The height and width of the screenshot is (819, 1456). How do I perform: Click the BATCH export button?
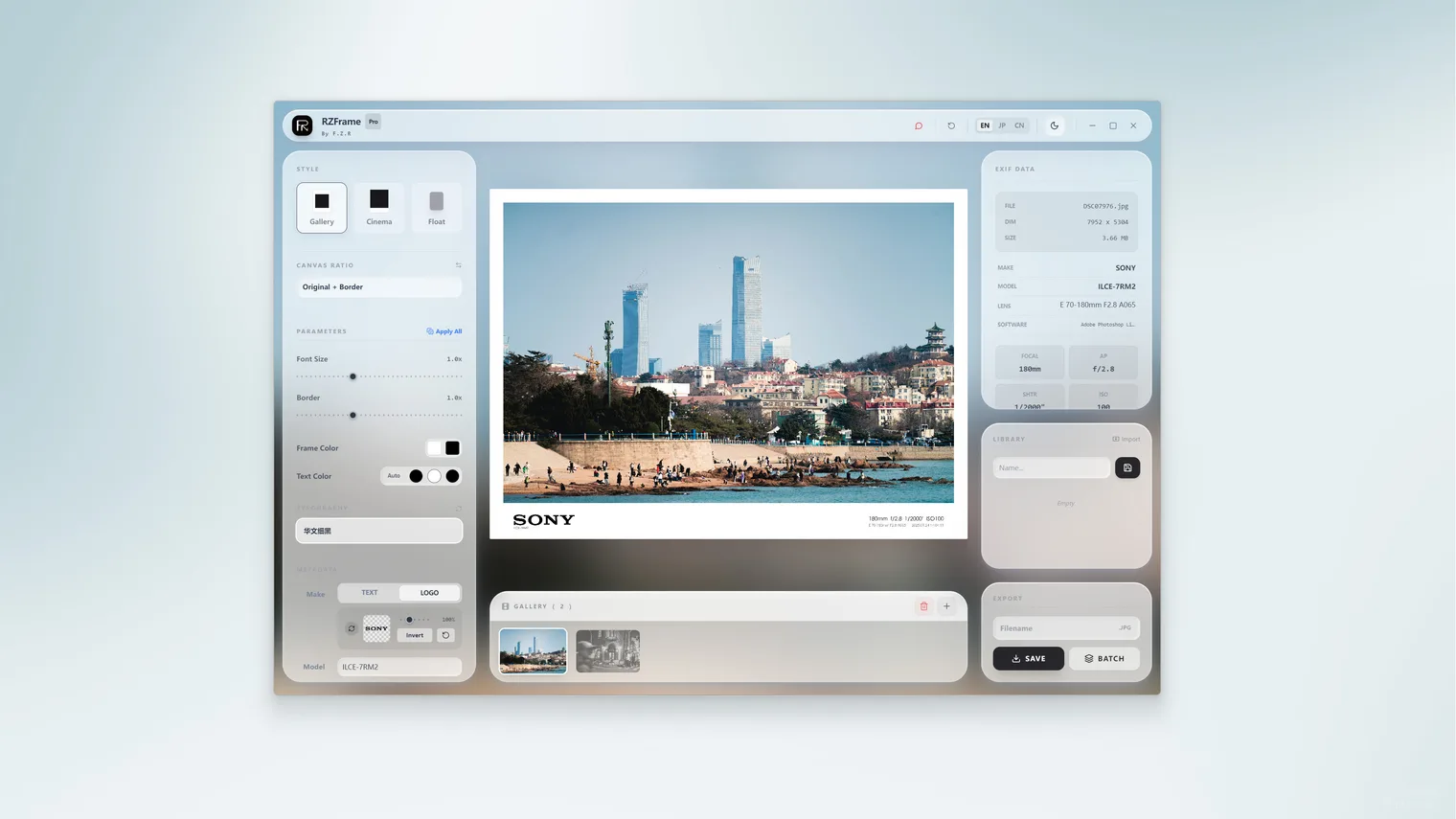[x=1104, y=658]
